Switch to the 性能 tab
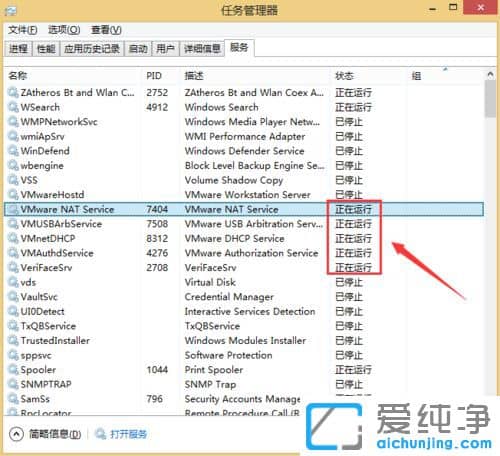The height and width of the screenshot is (456, 500). pyautogui.click(x=46, y=49)
